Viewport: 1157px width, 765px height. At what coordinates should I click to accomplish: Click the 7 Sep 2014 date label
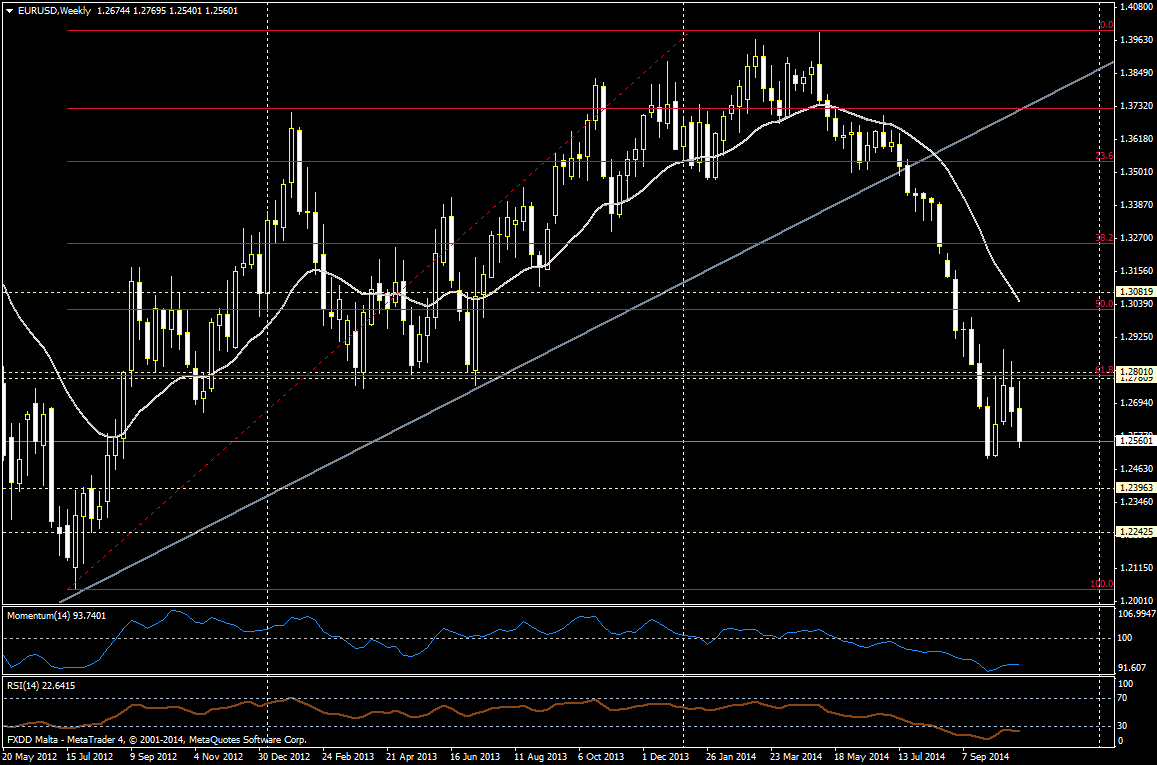(x=984, y=756)
